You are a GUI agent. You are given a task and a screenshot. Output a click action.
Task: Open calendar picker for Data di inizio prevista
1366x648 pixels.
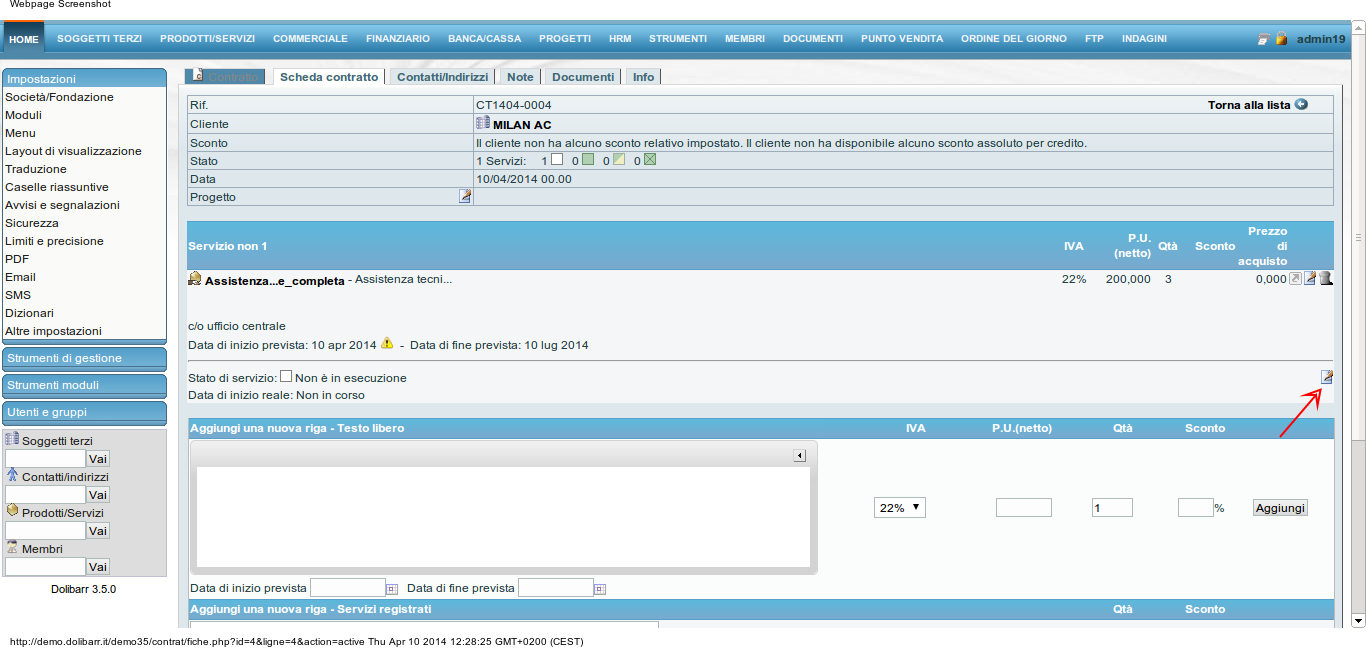[x=392, y=589]
